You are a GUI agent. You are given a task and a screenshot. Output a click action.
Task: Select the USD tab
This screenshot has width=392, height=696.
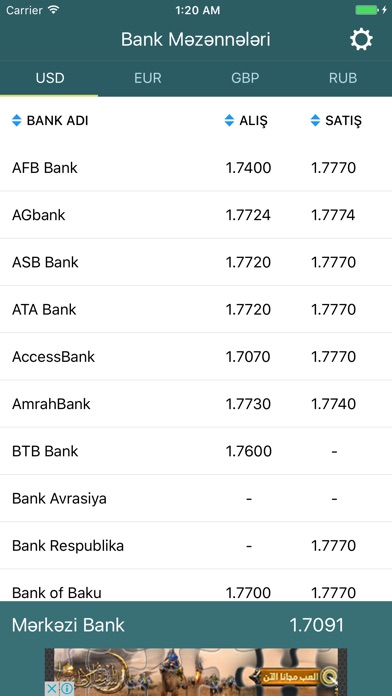(x=50, y=78)
